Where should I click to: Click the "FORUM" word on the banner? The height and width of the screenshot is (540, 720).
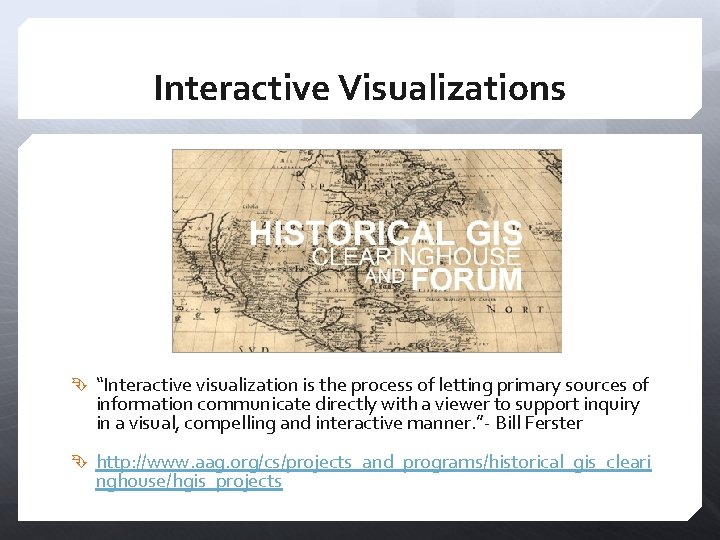coord(467,279)
